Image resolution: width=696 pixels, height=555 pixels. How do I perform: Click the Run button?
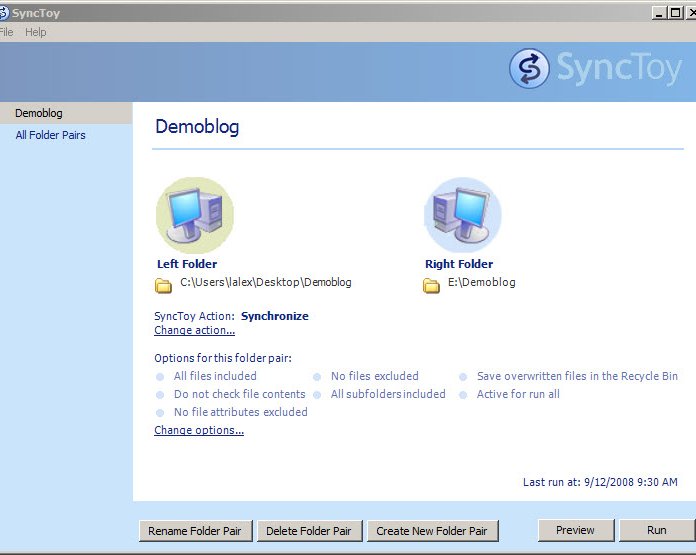[x=657, y=530]
